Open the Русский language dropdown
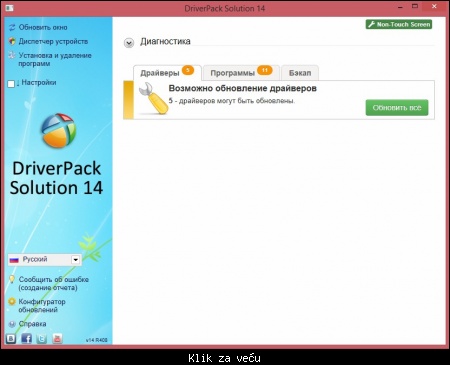The height and width of the screenshot is (365, 450). 44,260
